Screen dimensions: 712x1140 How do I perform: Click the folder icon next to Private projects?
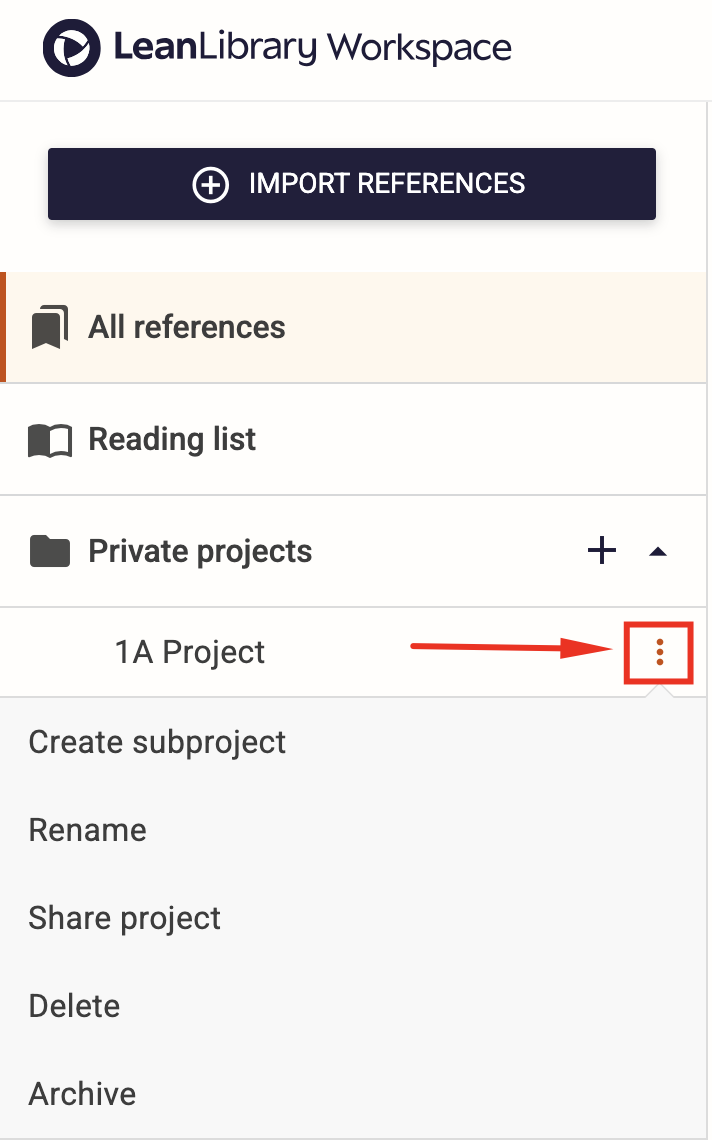coord(49,551)
